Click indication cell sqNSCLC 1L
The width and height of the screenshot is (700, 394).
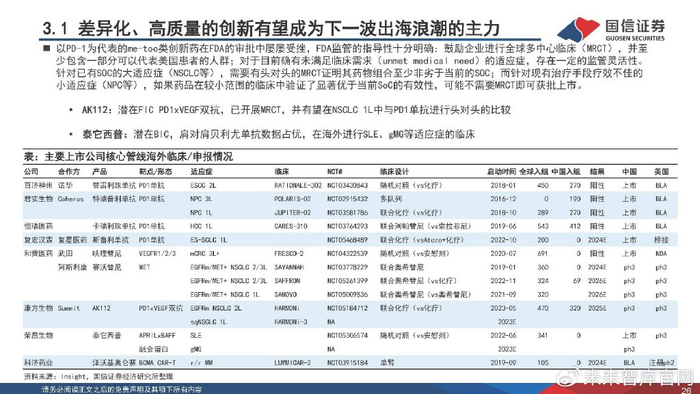pyautogui.click(x=208, y=322)
